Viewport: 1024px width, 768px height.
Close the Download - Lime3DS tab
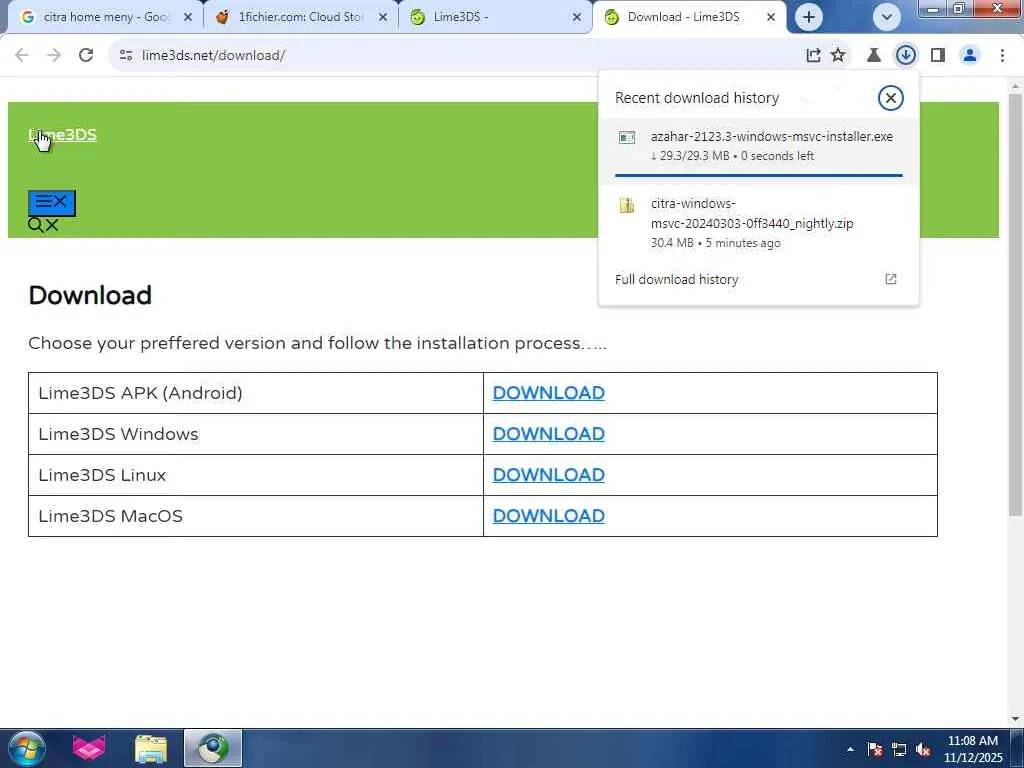771,17
